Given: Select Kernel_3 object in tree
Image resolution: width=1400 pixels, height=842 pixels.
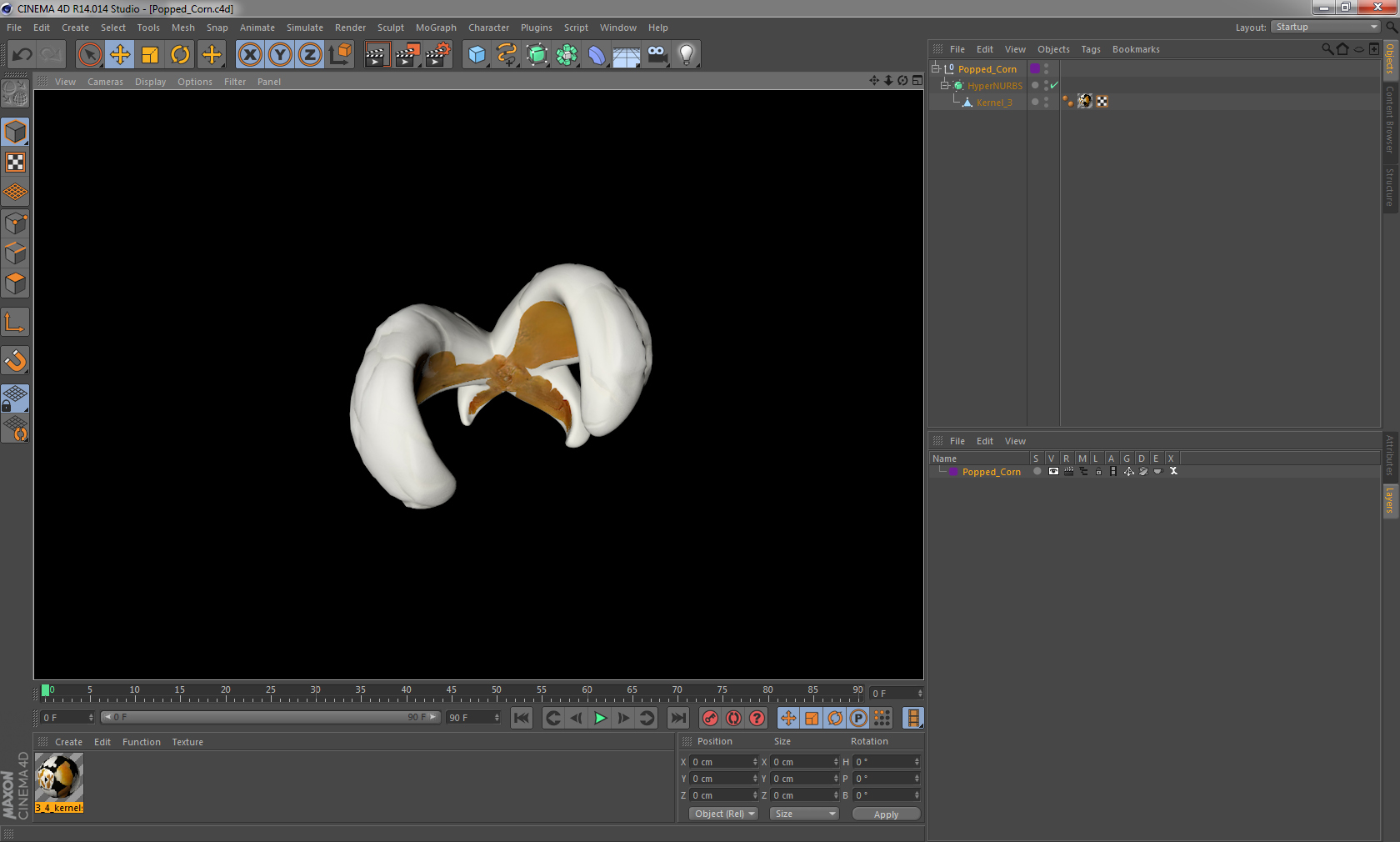Looking at the screenshot, I should point(994,103).
